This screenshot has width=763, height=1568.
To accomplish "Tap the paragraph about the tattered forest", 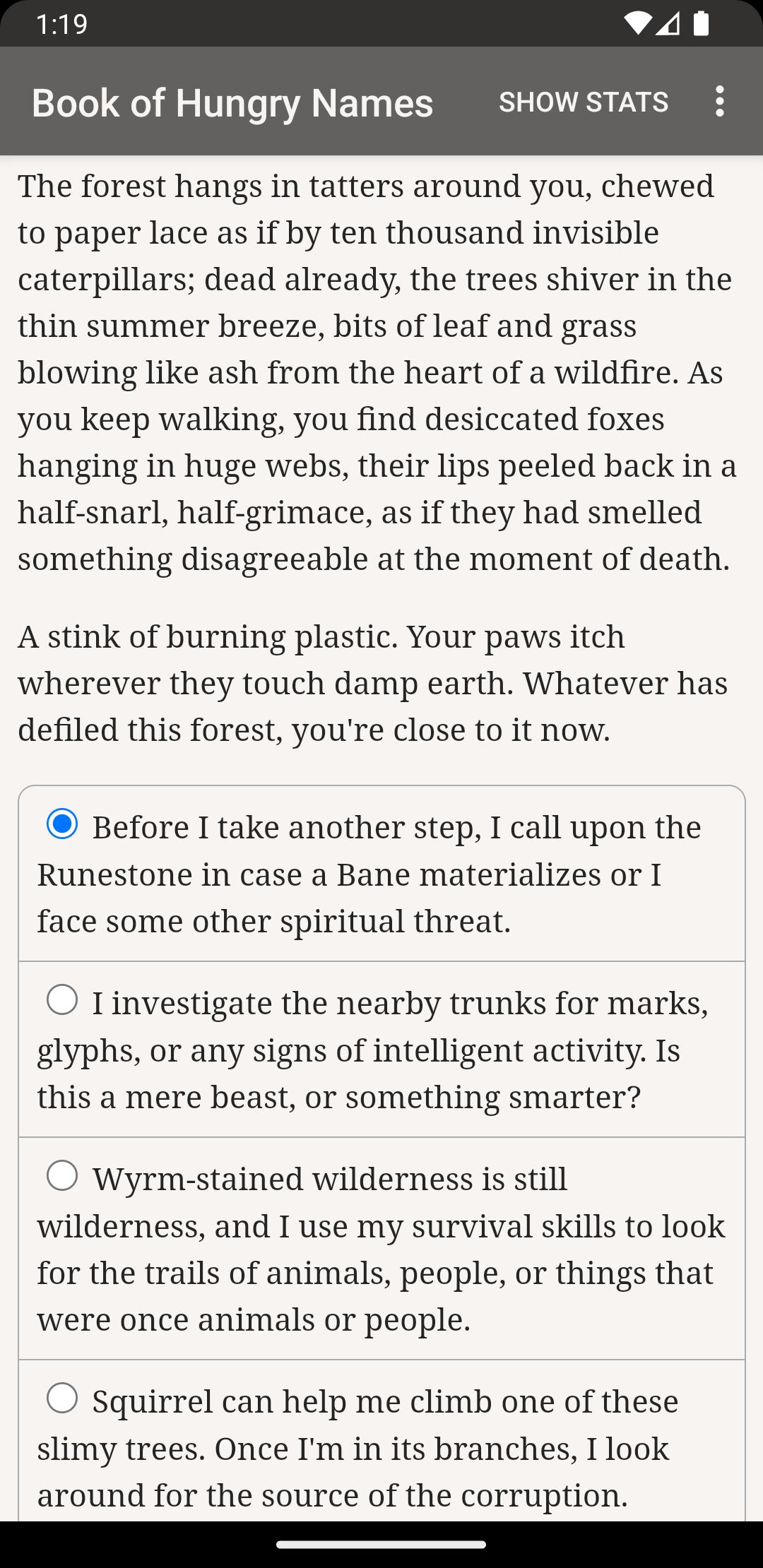I will pos(377,372).
